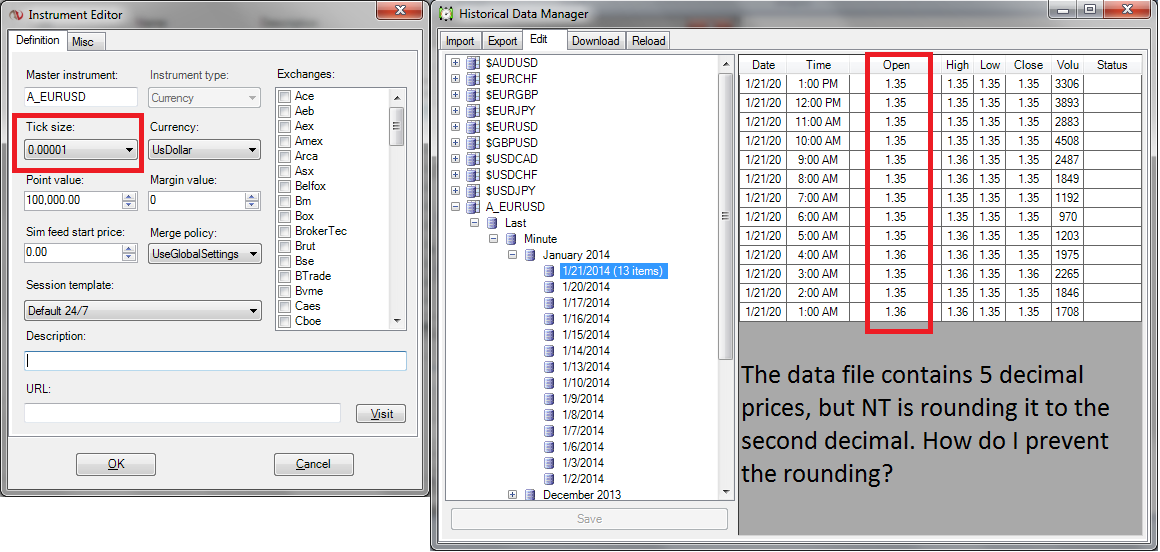1160x552 pixels.
Task: Check the Belfox exchange checkbox
Action: point(284,186)
